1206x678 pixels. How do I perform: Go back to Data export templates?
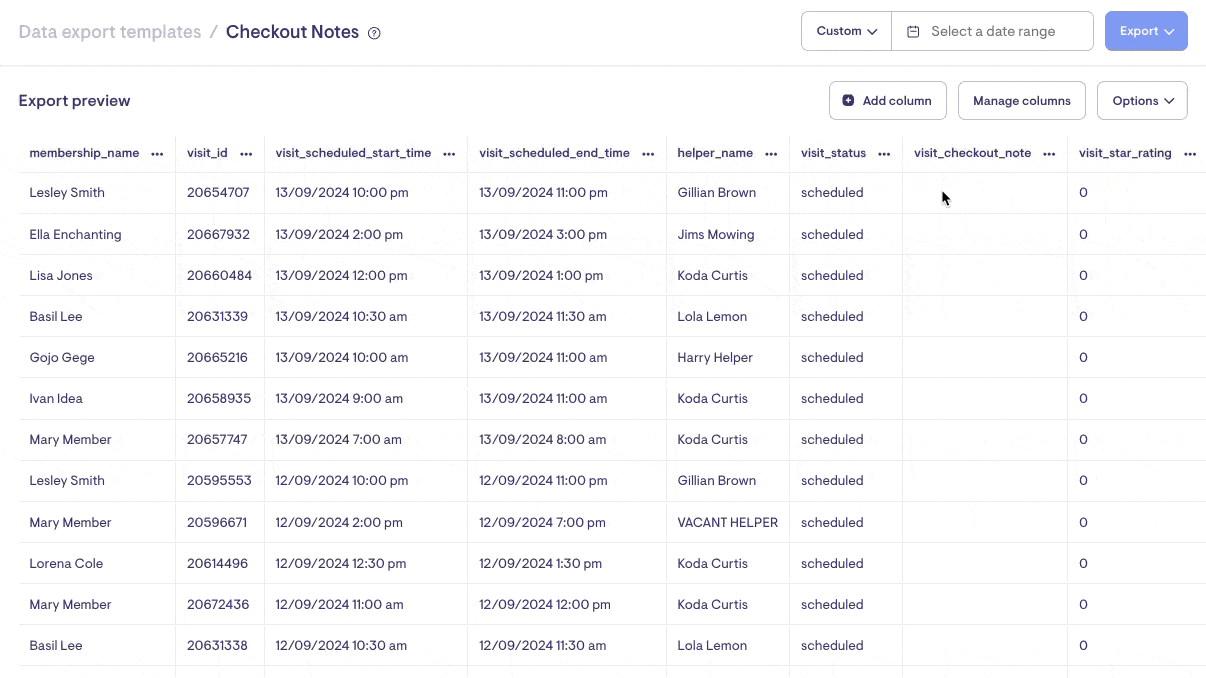pos(110,32)
